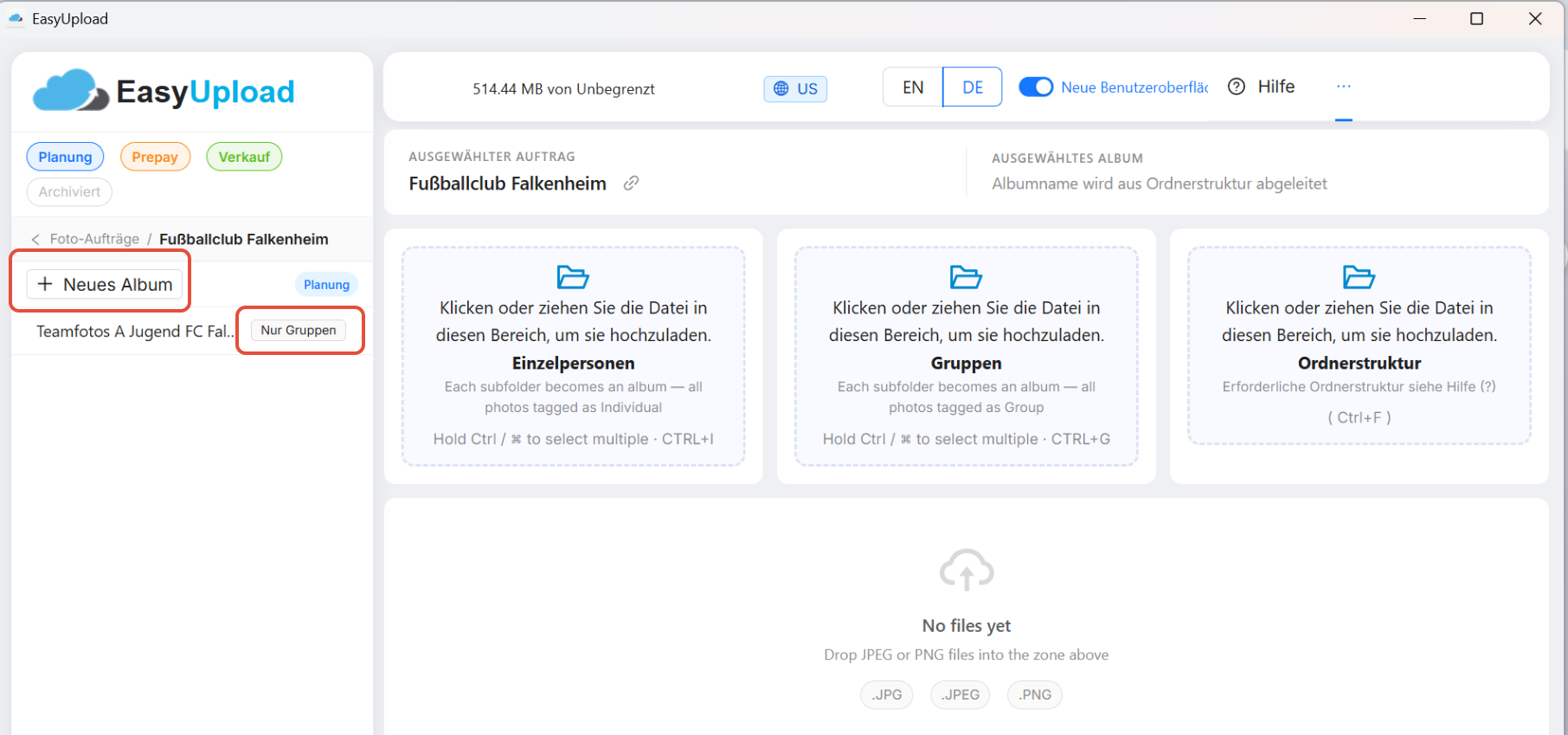Switch language to EN
Screen dimensions: 1568x735
pos(913,87)
